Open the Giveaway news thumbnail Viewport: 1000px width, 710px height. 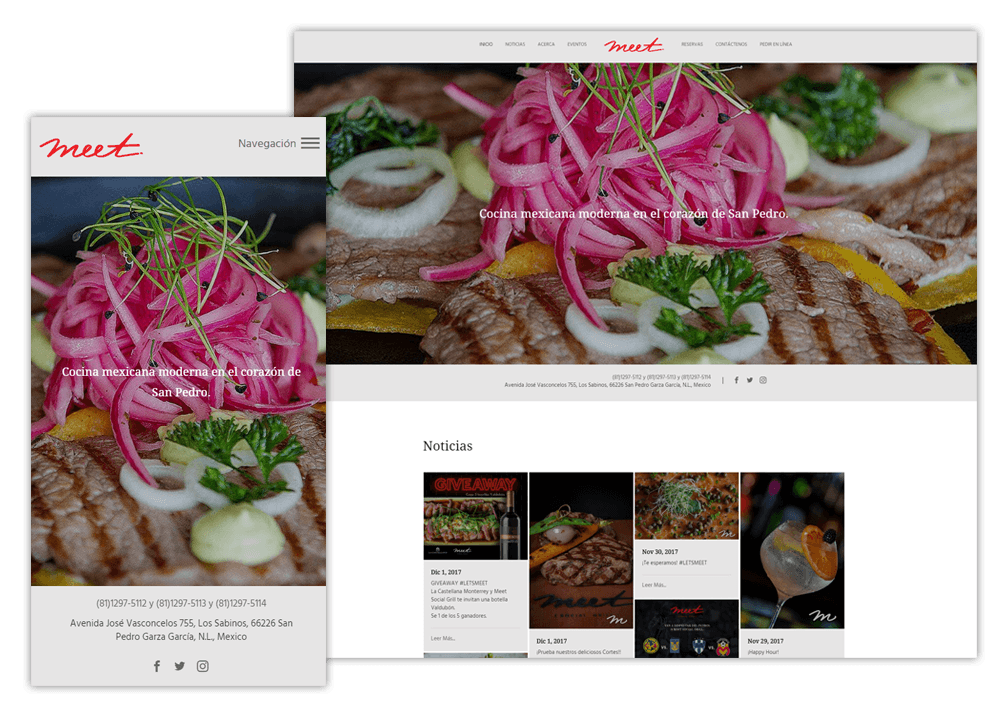click(x=475, y=516)
